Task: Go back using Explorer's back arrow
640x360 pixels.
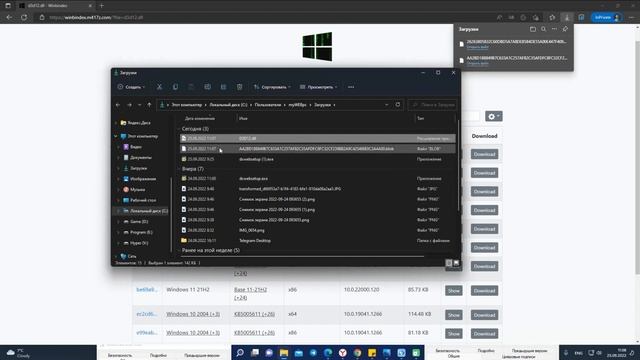Action: pos(118,105)
